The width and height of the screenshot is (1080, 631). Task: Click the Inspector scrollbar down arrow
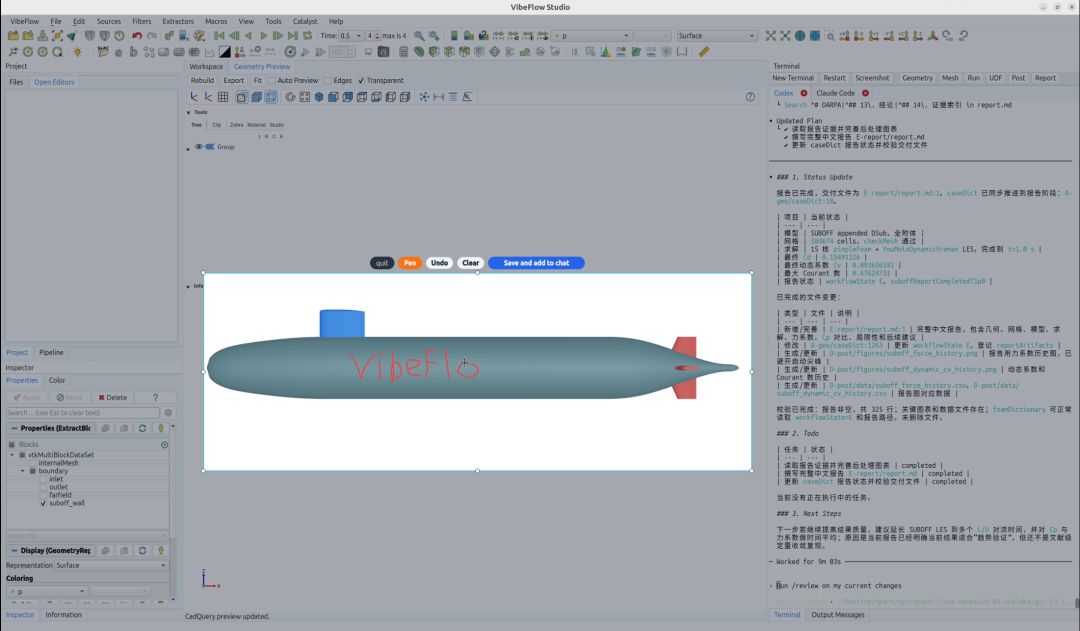pyautogui.click(x=173, y=599)
